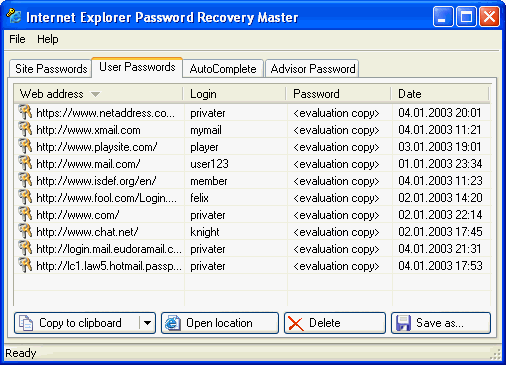Click the red X icon on Delete
Screen dimensions: 506x365
296,323
